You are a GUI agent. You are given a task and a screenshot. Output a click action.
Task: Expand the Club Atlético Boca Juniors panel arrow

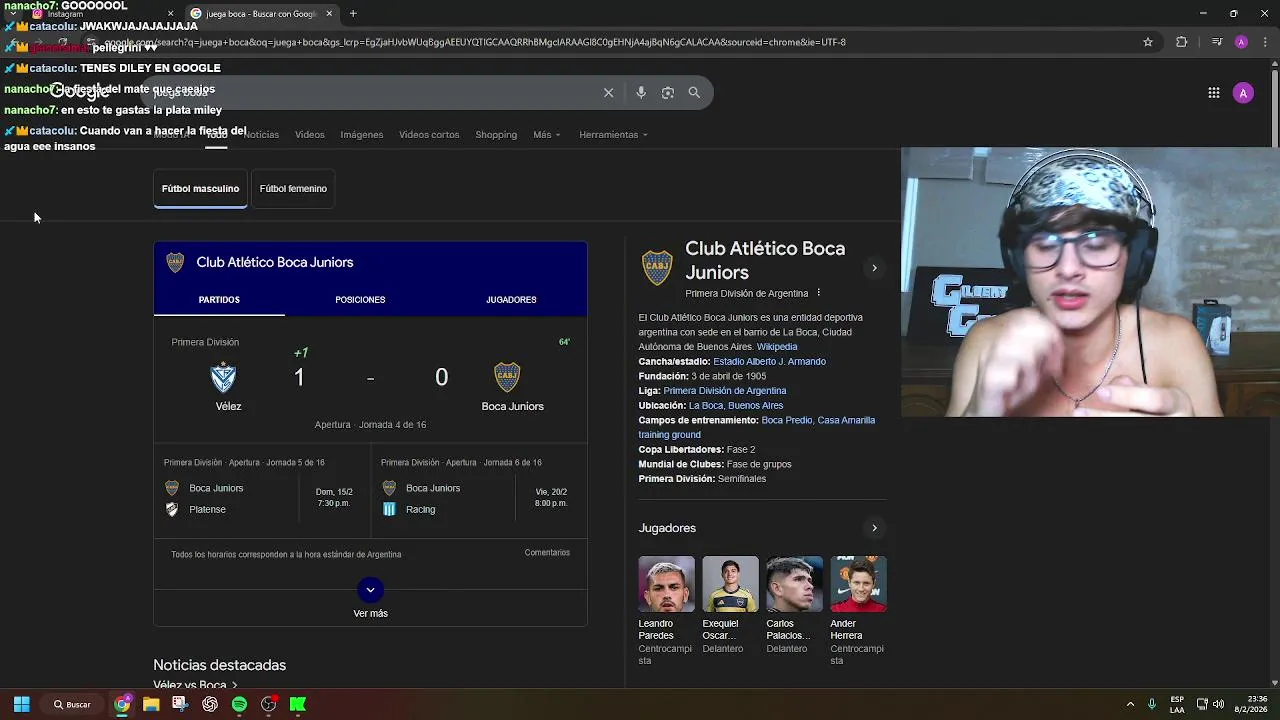point(874,268)
